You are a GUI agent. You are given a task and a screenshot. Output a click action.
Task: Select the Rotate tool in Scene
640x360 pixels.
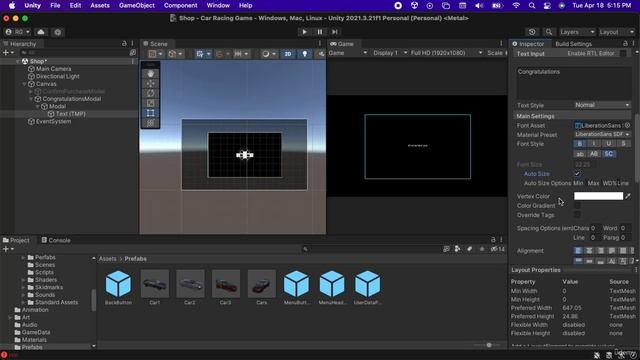click(x=151, y=93)
